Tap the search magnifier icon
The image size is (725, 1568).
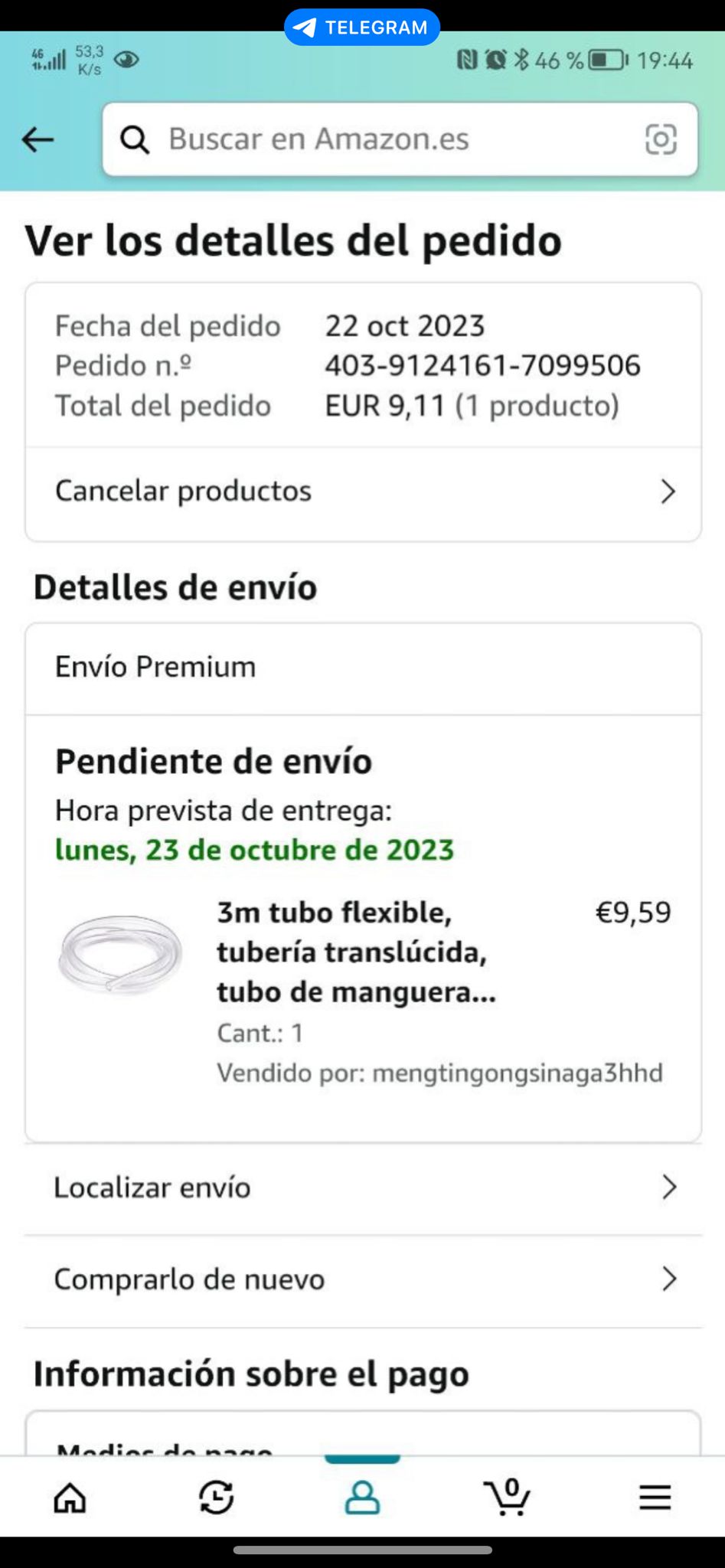pyautogui.click(x=135, y=139)
